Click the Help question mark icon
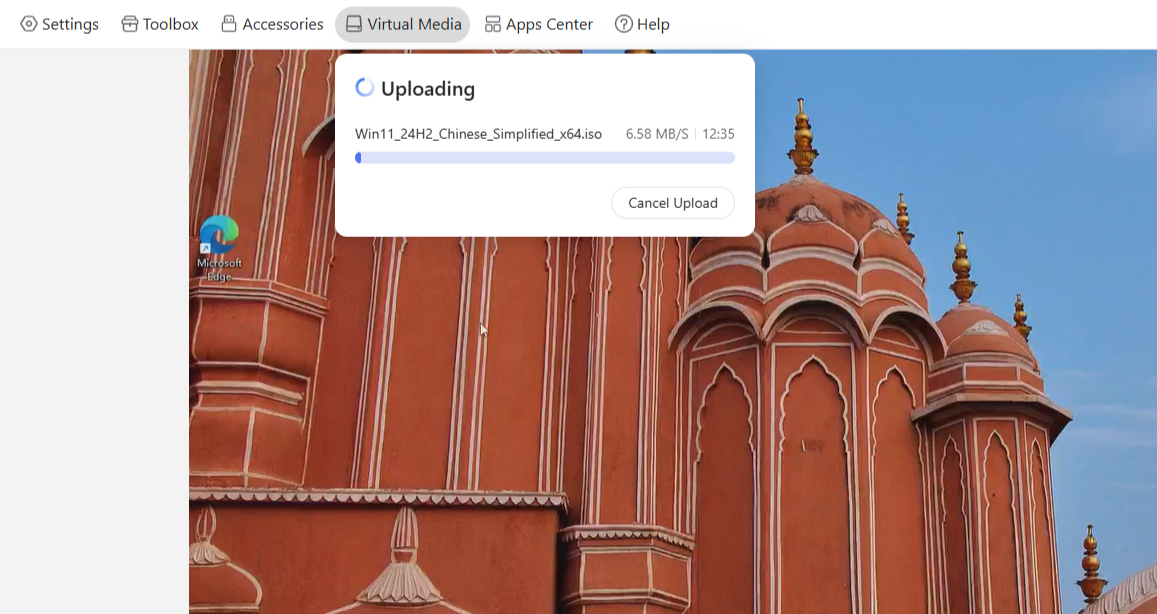This screenshot has height=614, width=1157. point(624,24)
